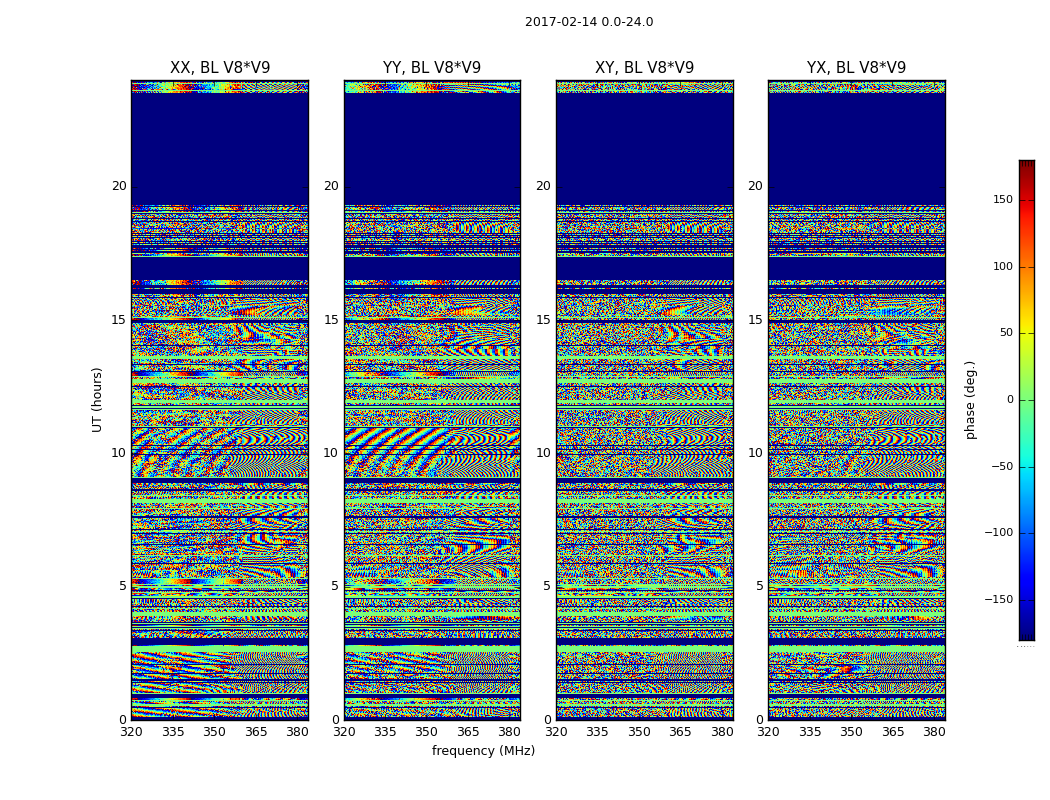Click the y-axis tick 5 of XX panel

click(123, 586)
